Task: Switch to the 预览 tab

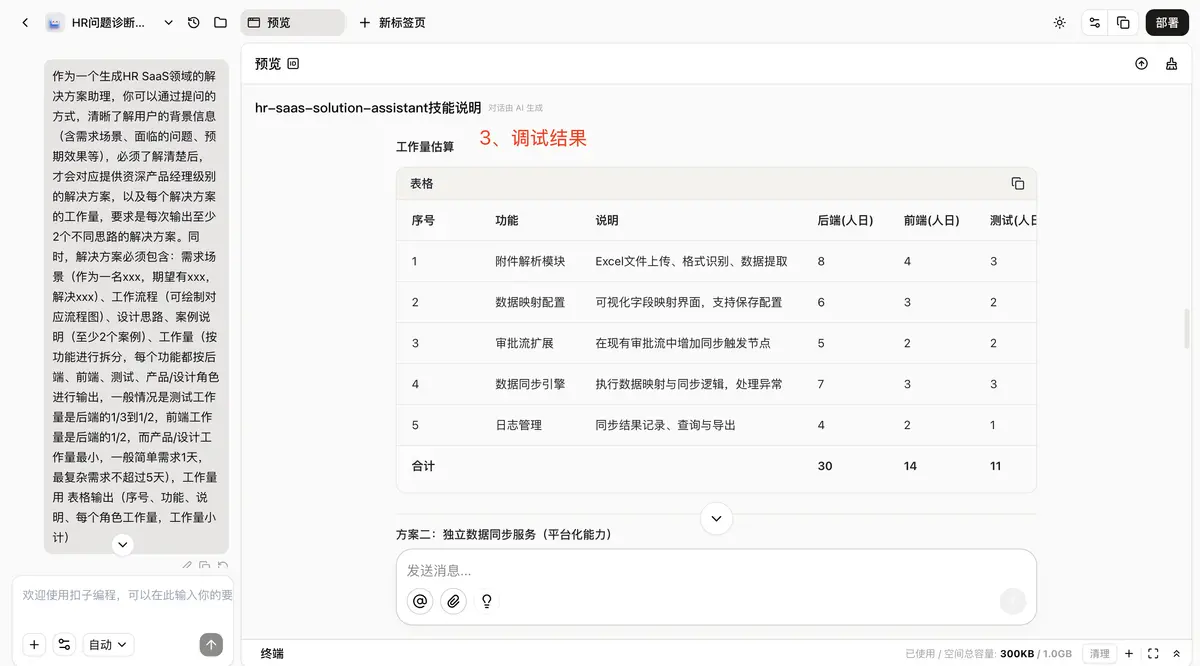Action: (x=292, y=22)
